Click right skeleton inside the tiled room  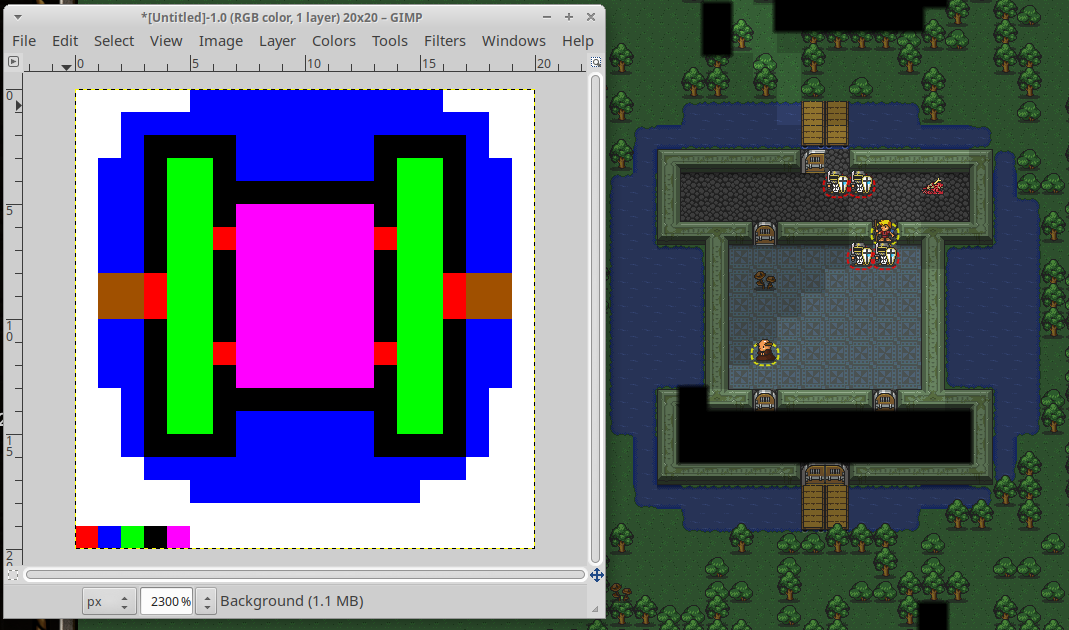[885, 255]
